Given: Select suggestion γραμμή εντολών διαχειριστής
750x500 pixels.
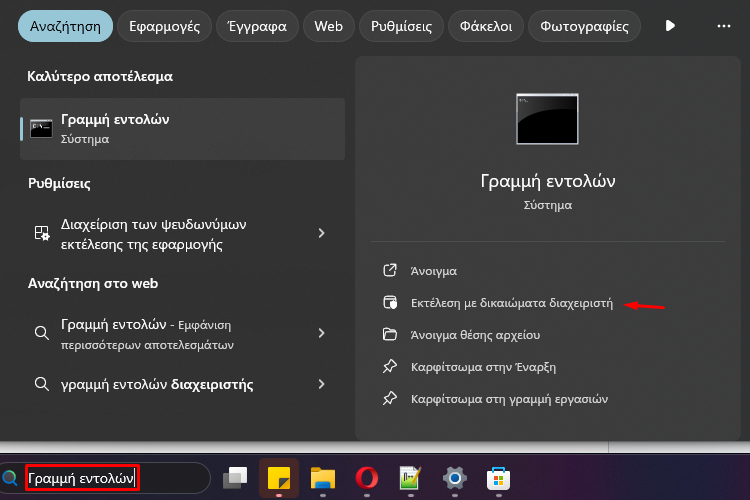Looking at the screenshot, I should click(x=182, y=384).
